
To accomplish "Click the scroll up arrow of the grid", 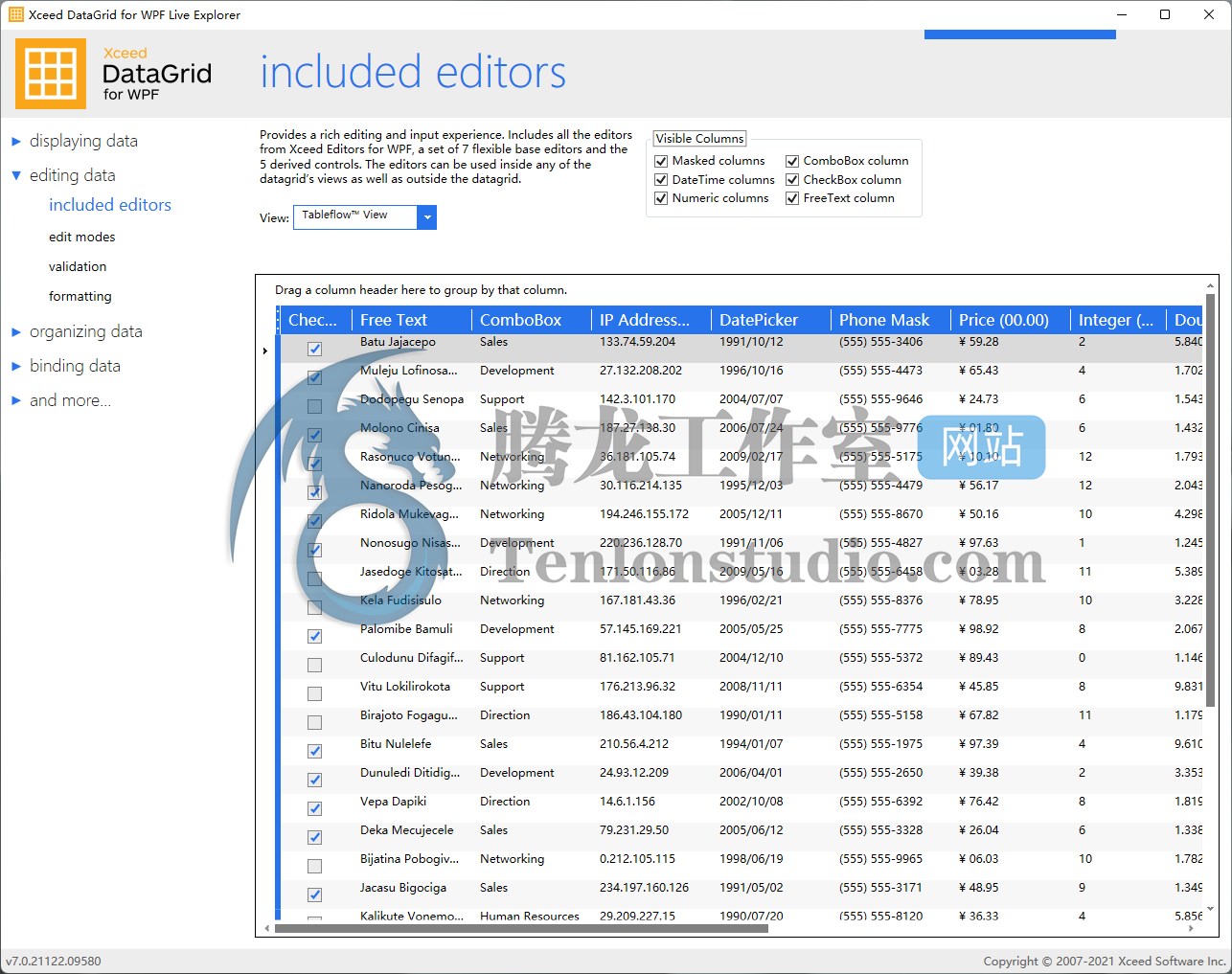I will point(1210,285).
